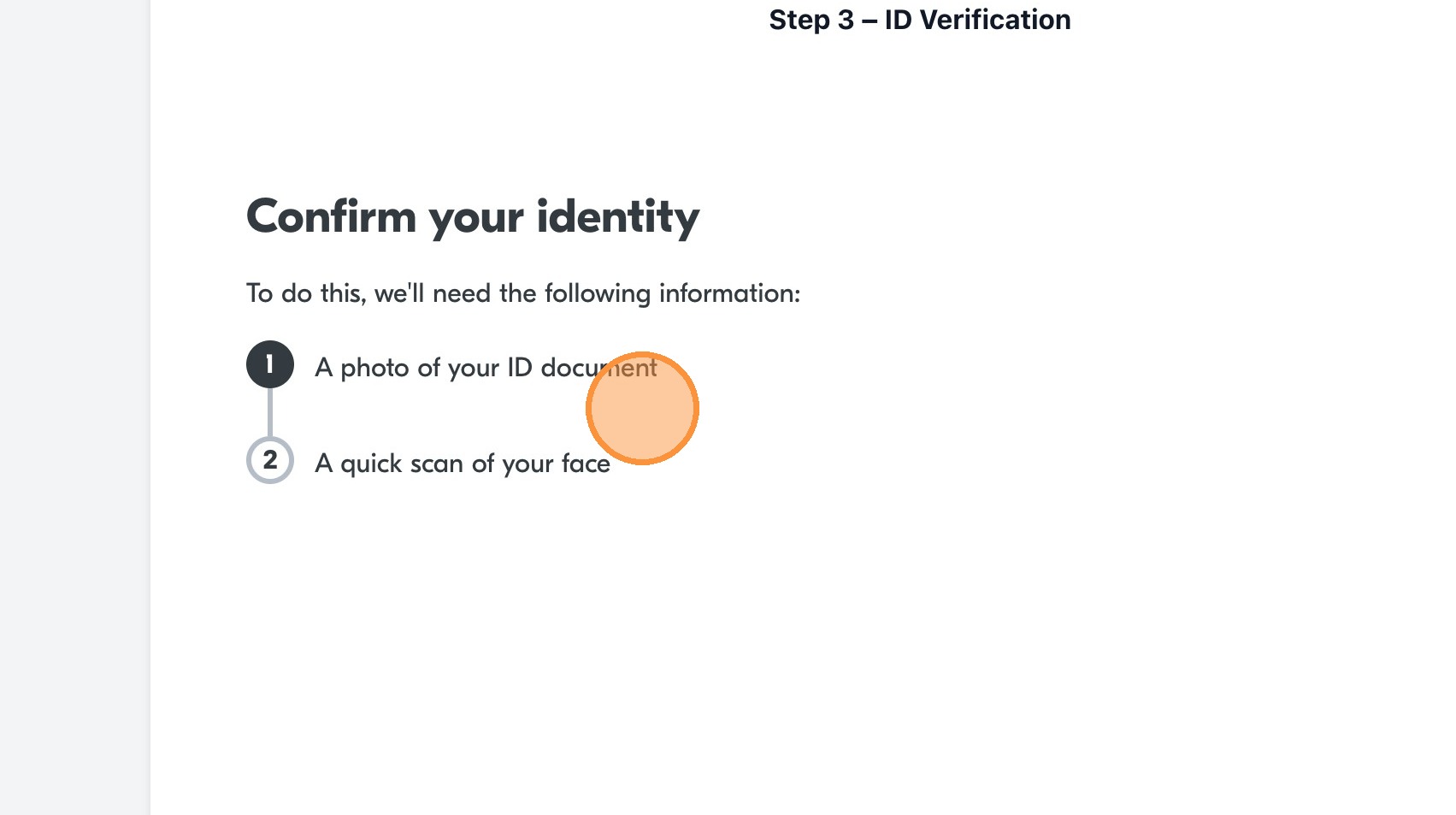Click 'ID' in the photo step label
Image resolution: width=1456 pixels, height=815 pixels.
click(x=520, y=368)
